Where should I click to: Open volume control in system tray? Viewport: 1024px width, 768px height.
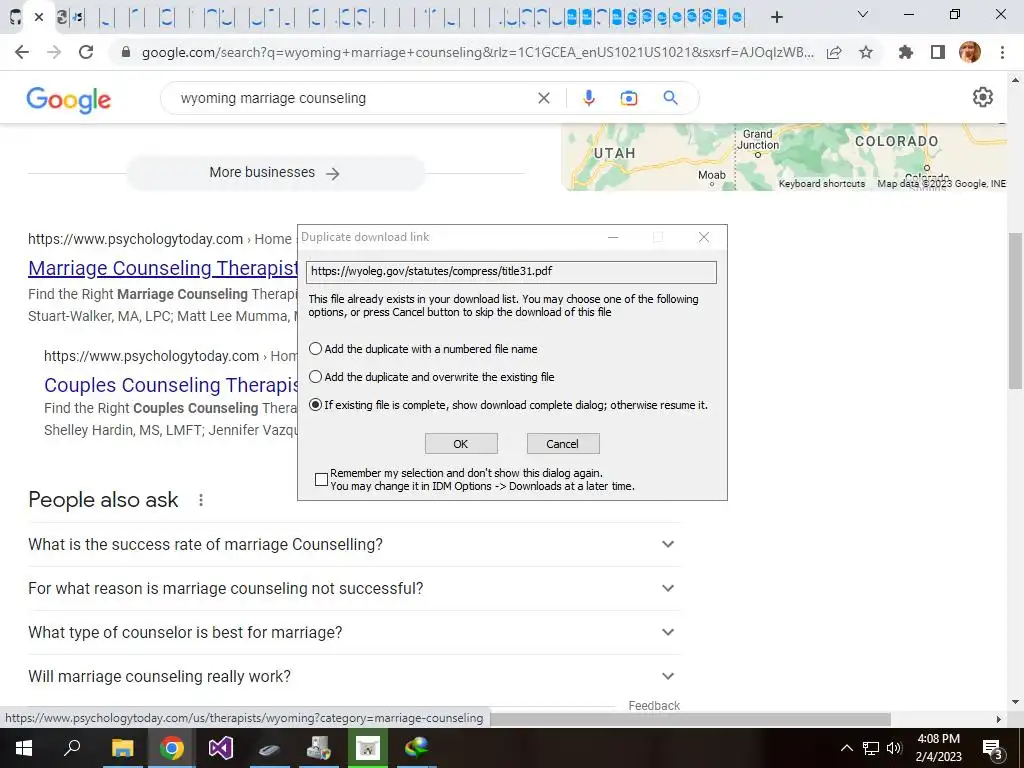point(894,748)
